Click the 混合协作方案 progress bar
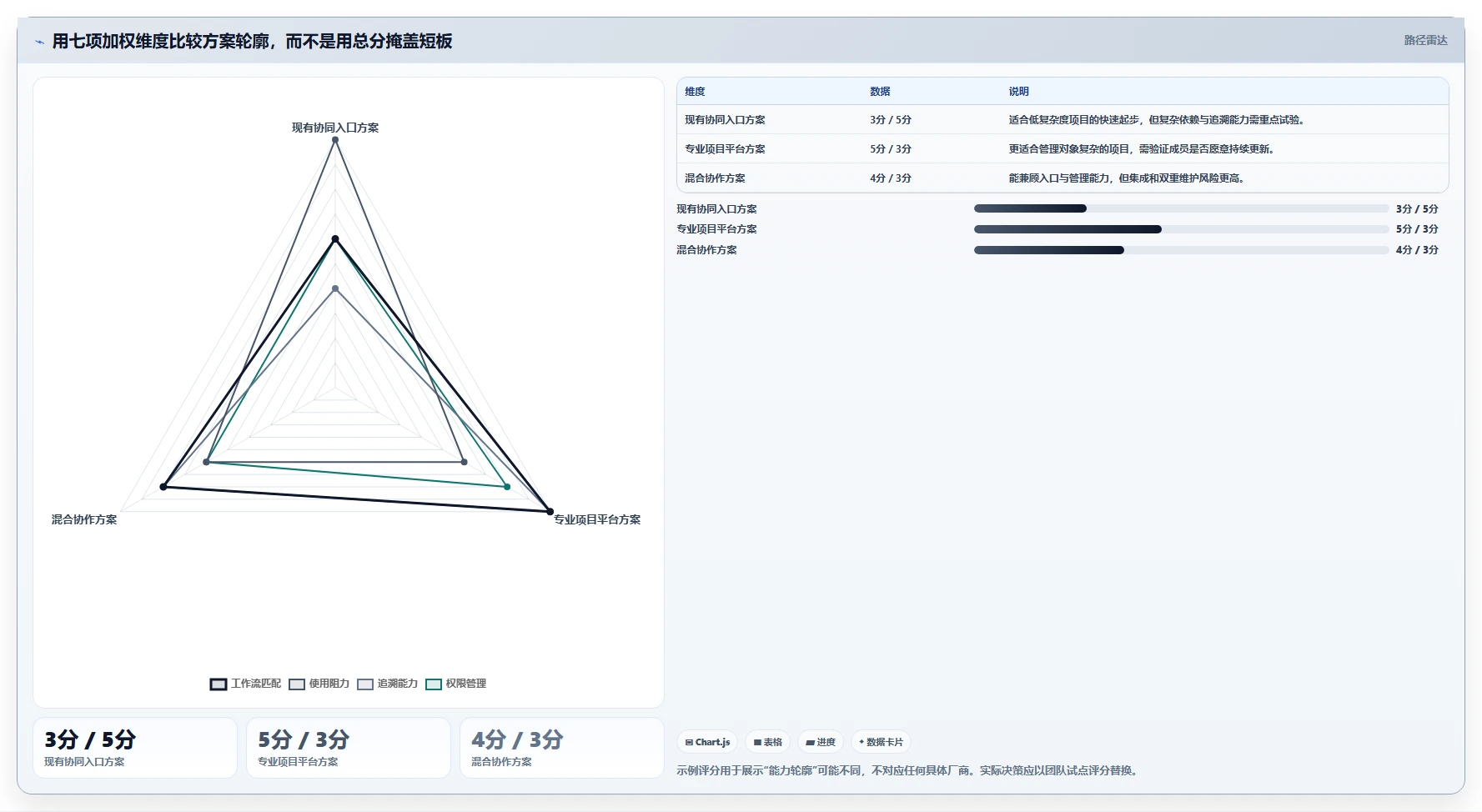This screenshot has height=812, width=1482. [1181, 250]
